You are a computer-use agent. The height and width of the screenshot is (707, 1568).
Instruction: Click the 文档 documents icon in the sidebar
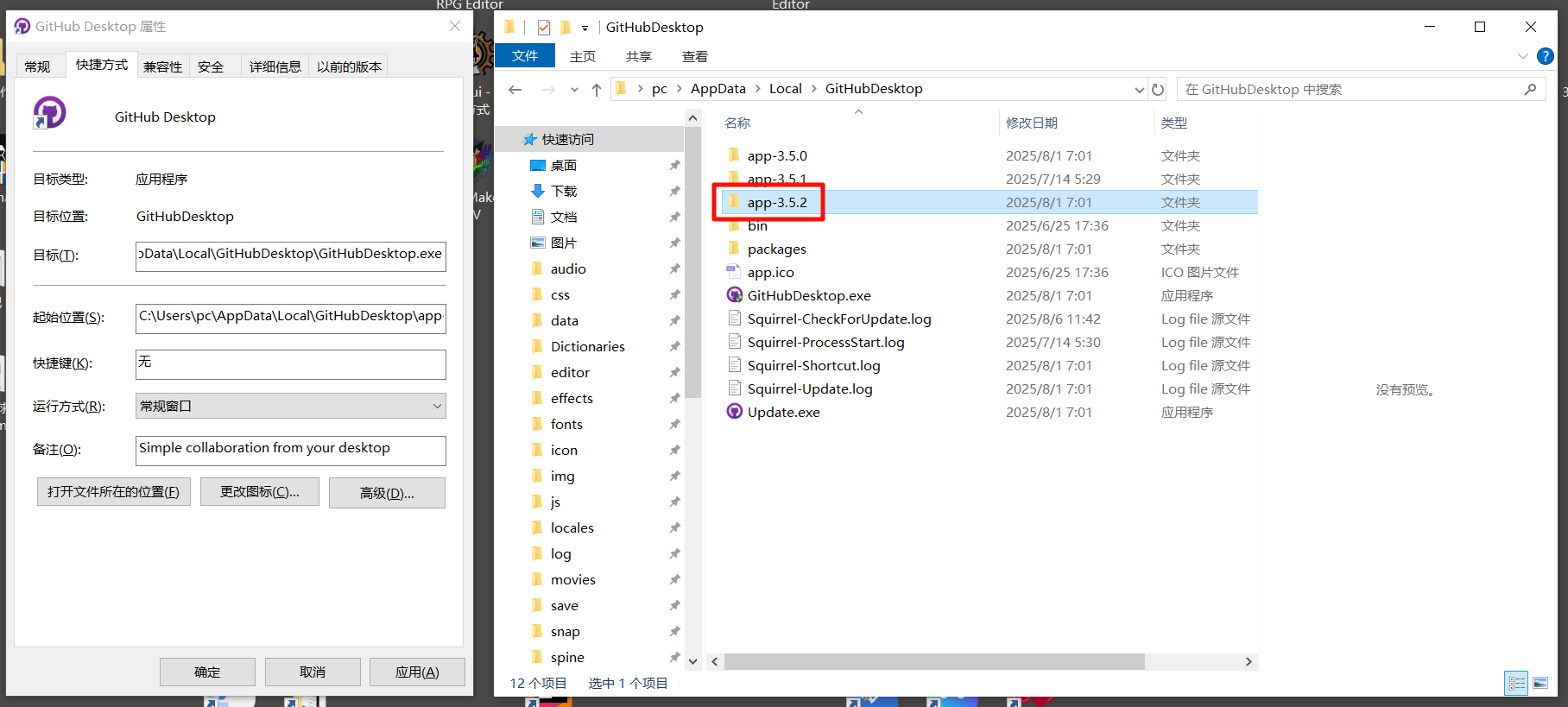(538, 217)
